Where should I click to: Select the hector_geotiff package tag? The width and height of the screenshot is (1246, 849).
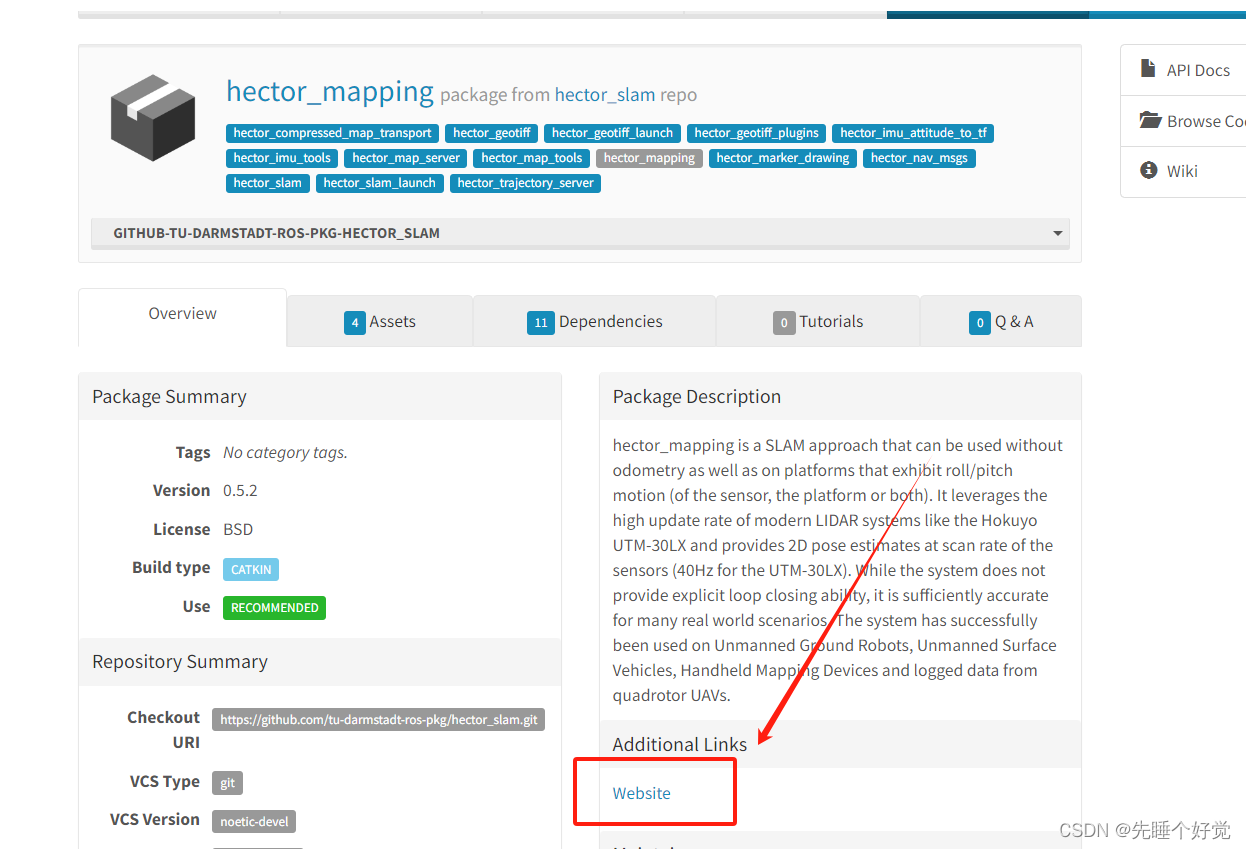coord(492,133)
